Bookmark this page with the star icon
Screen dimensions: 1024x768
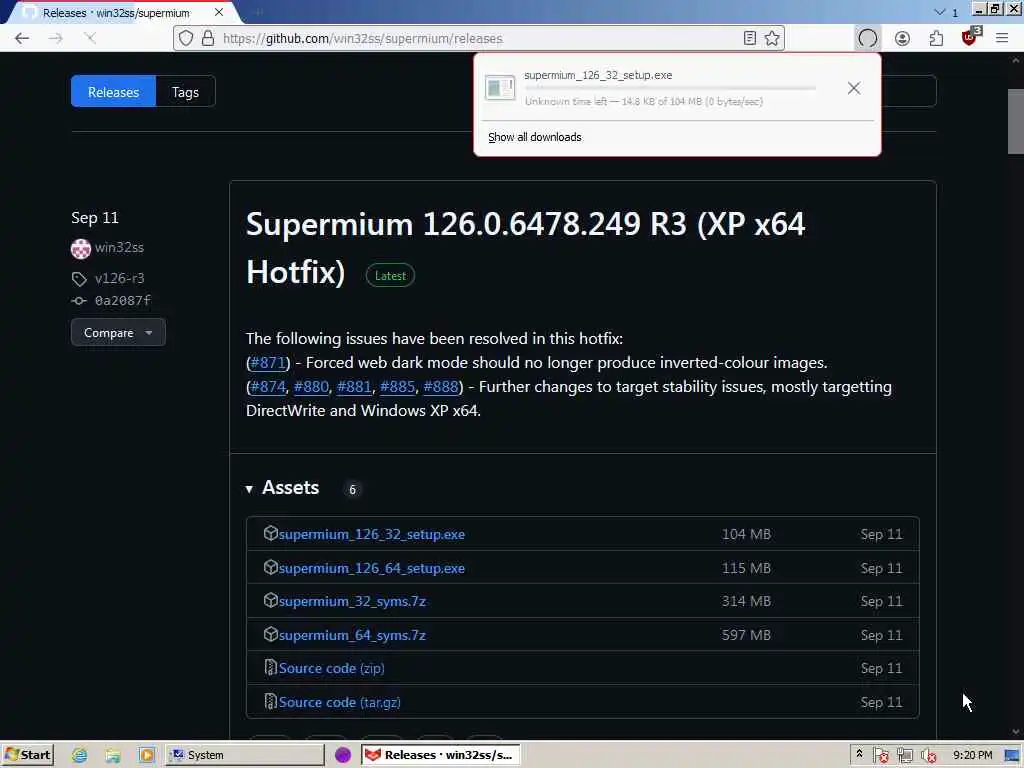click(x=772, y=39)
